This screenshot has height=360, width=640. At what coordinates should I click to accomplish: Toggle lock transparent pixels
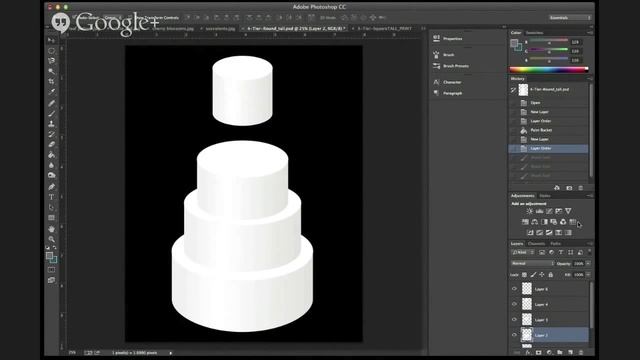[x=524, y=275]
